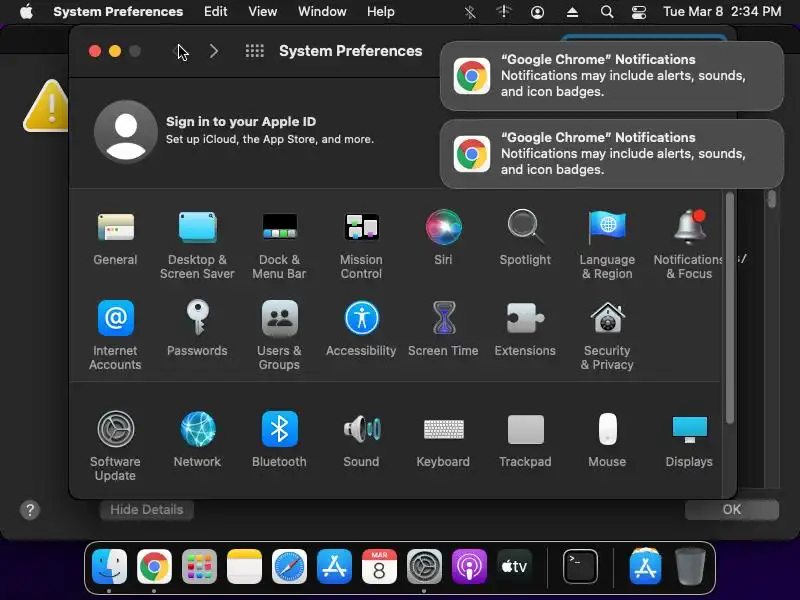Open the View menu
Screen dimensions: 800x600
coord(263,11)
